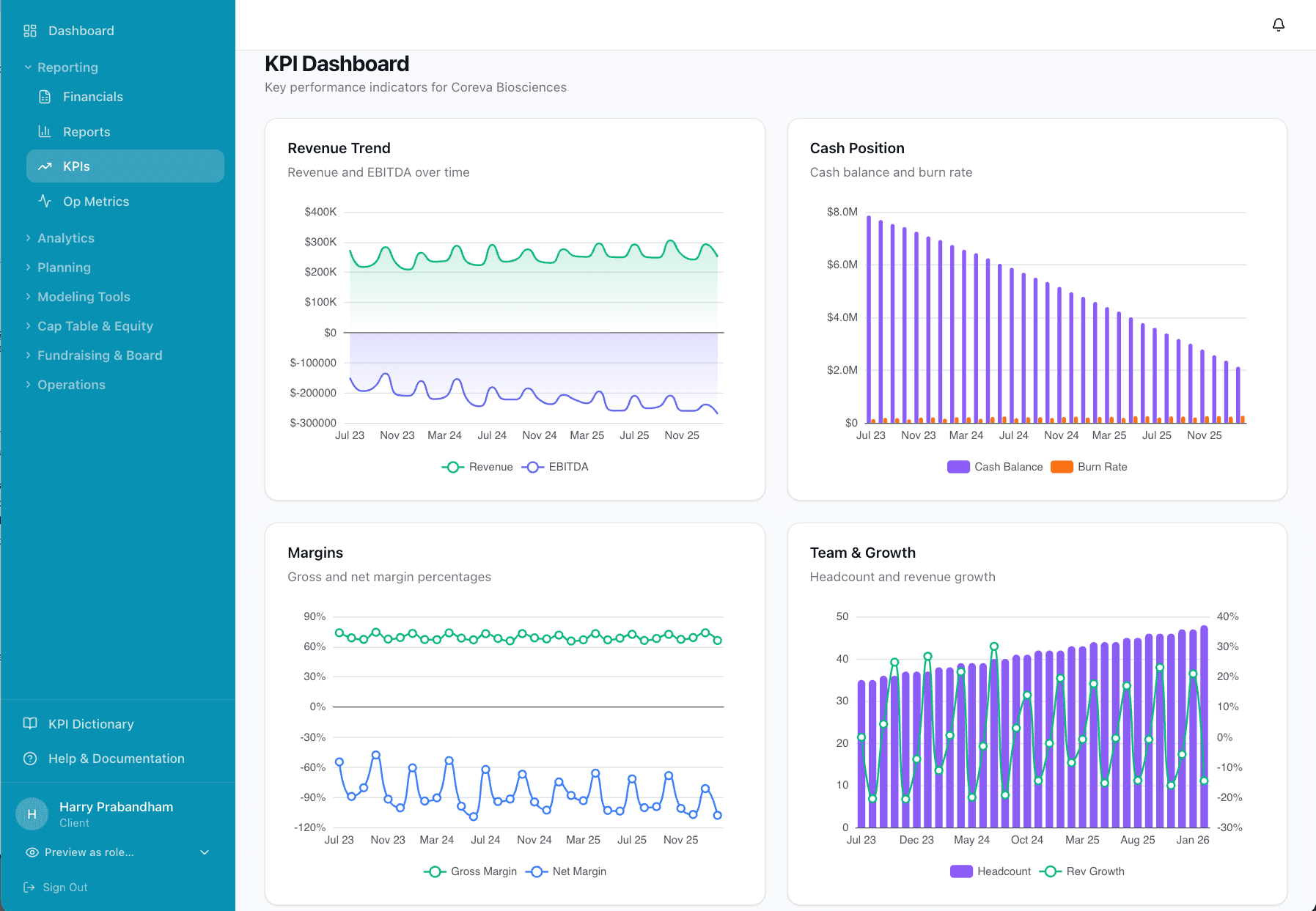The width and height of the screenshot is (1316, 911).
Task: Click the KPIs trending arrow icon
Action: pyautogui.click(x=45, y=166)
